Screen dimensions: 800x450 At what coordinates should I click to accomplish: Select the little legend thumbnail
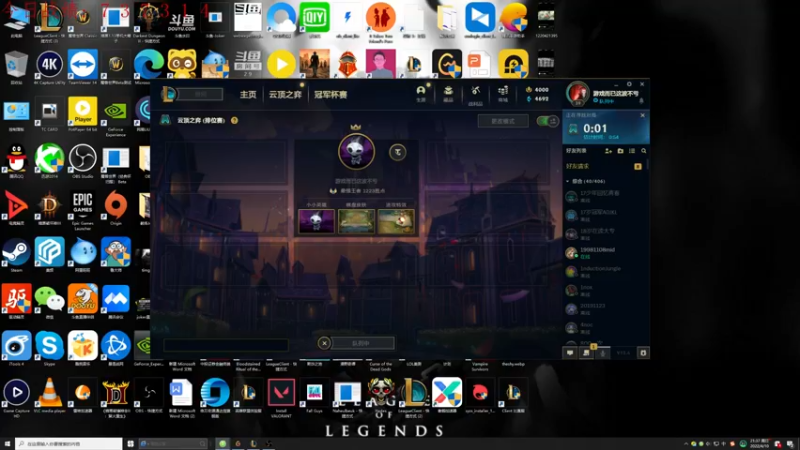[316, 221]
